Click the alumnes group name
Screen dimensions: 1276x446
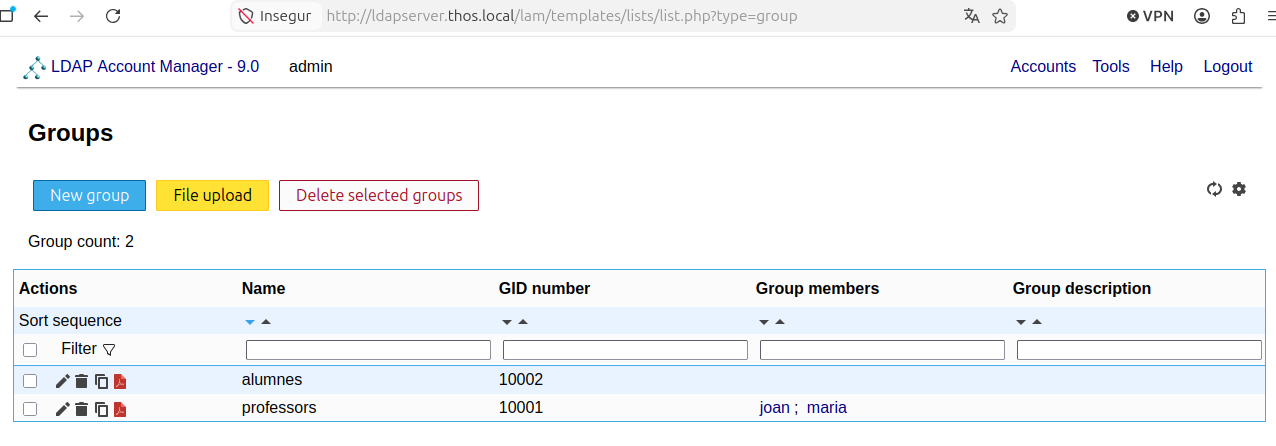click(272, 380)
